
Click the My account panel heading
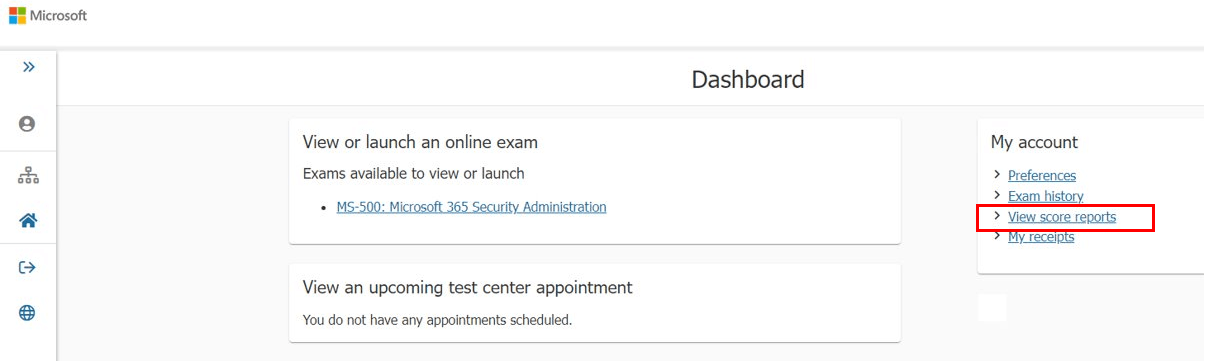click(x=1034, y=142)
